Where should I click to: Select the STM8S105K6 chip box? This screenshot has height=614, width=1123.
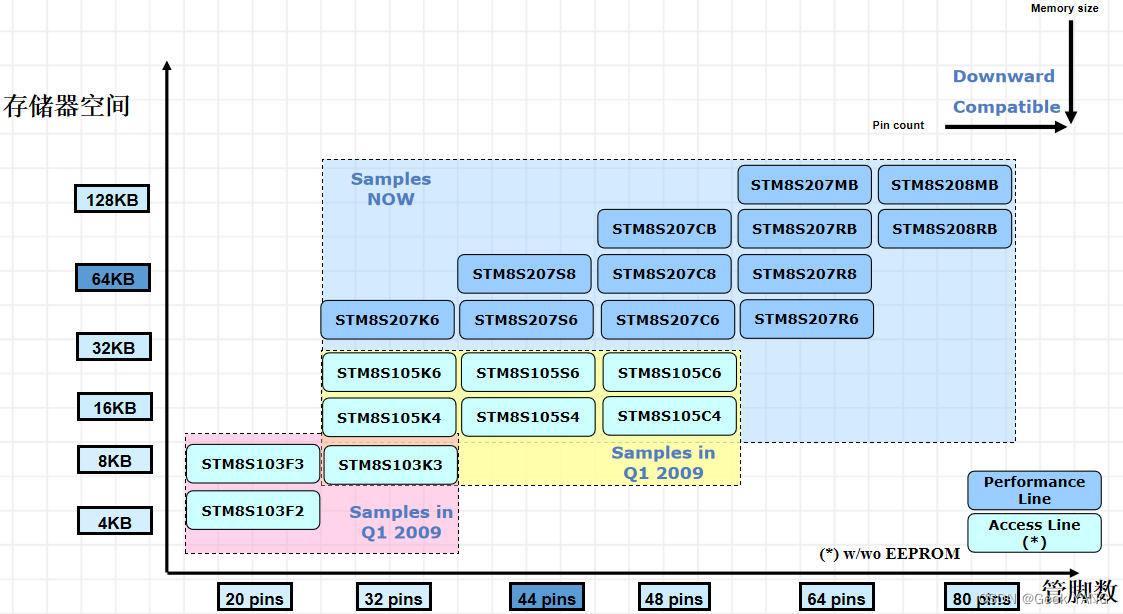(x=388, y=371)
